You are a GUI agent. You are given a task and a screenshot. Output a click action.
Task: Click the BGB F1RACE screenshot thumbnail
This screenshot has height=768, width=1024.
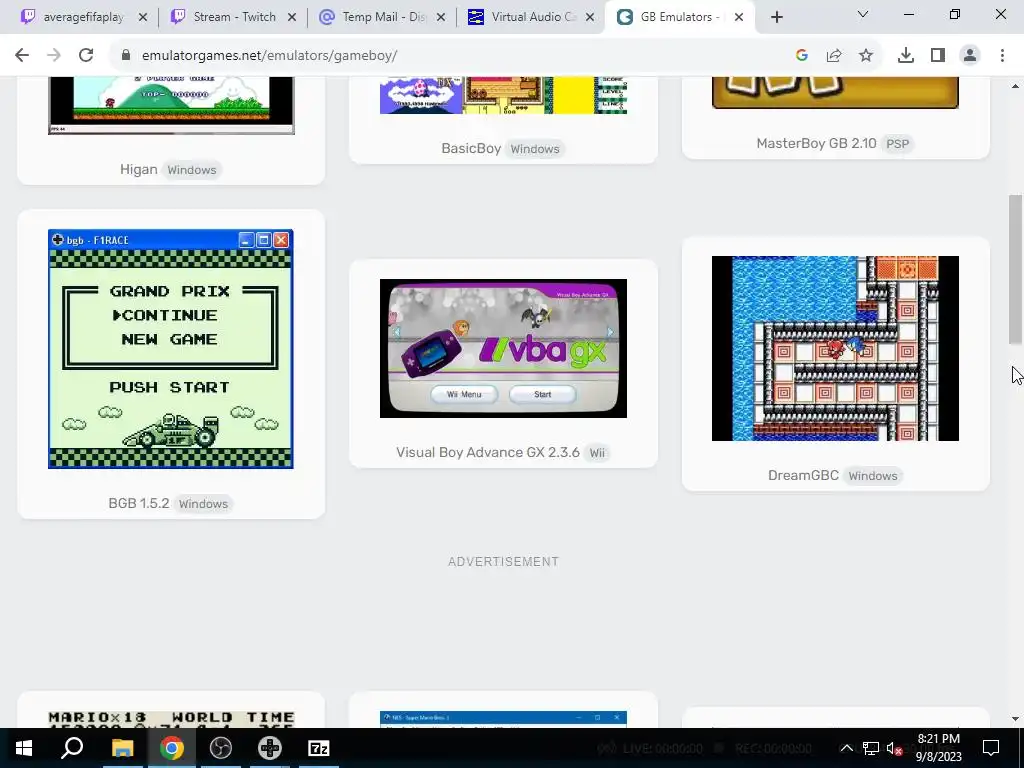coord(170,349)
